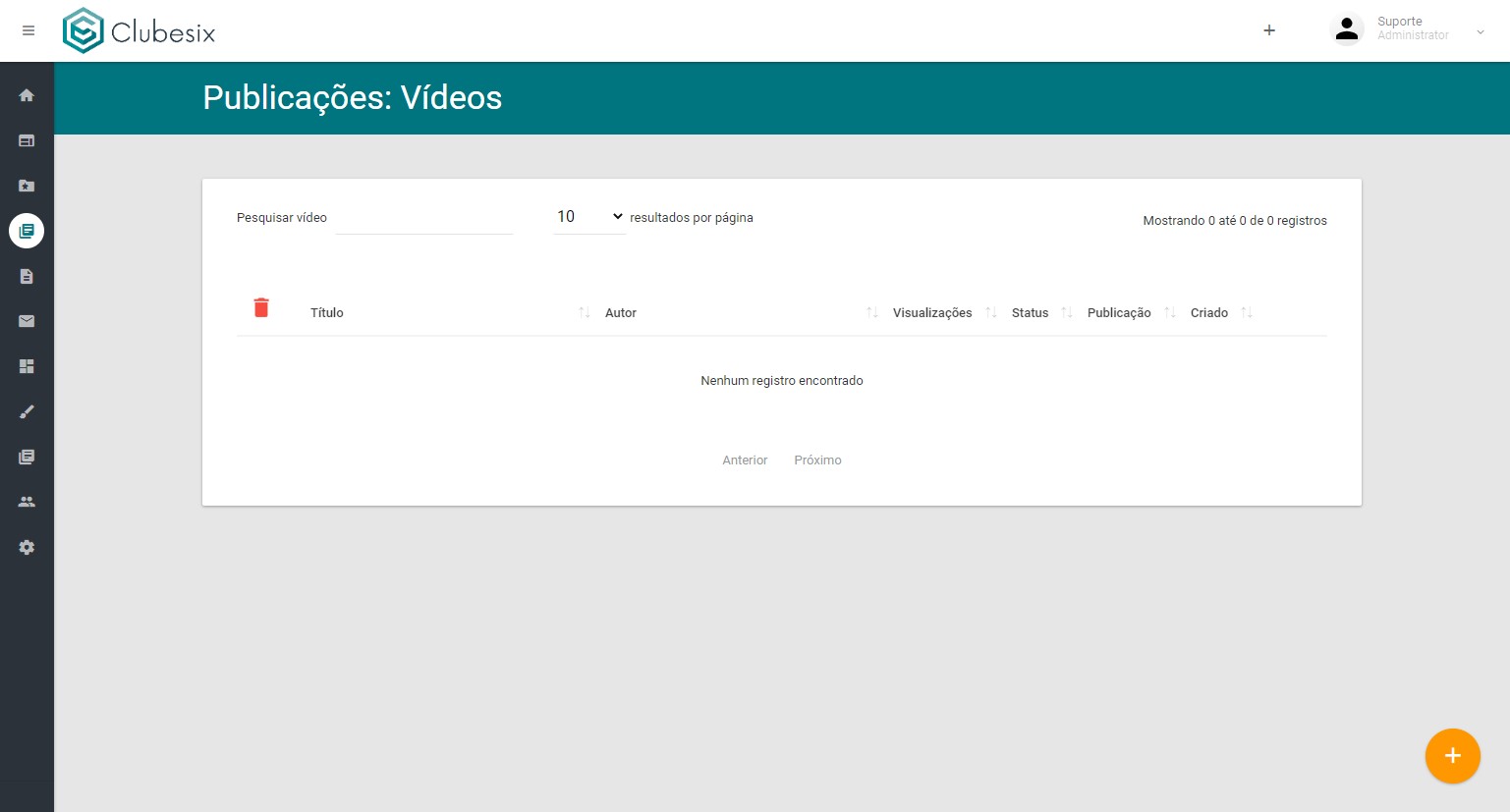Open the results per page dropdown
Viewport: 1510px width, 812px height.
tap(589, 217)
